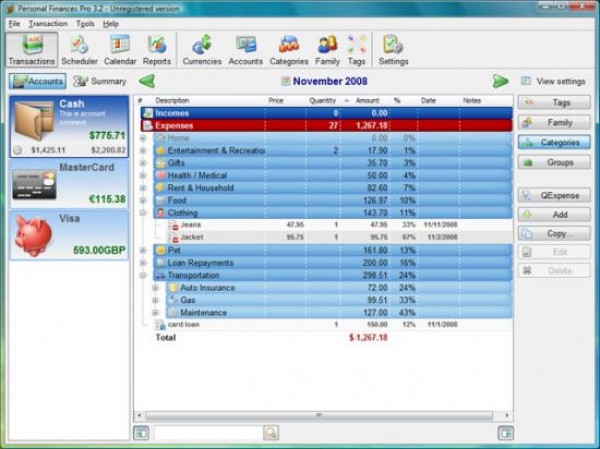The width and height of the screenshot is (600, 449).
Task: Click the scrollbar right arrow
Action: pos(507,415)
